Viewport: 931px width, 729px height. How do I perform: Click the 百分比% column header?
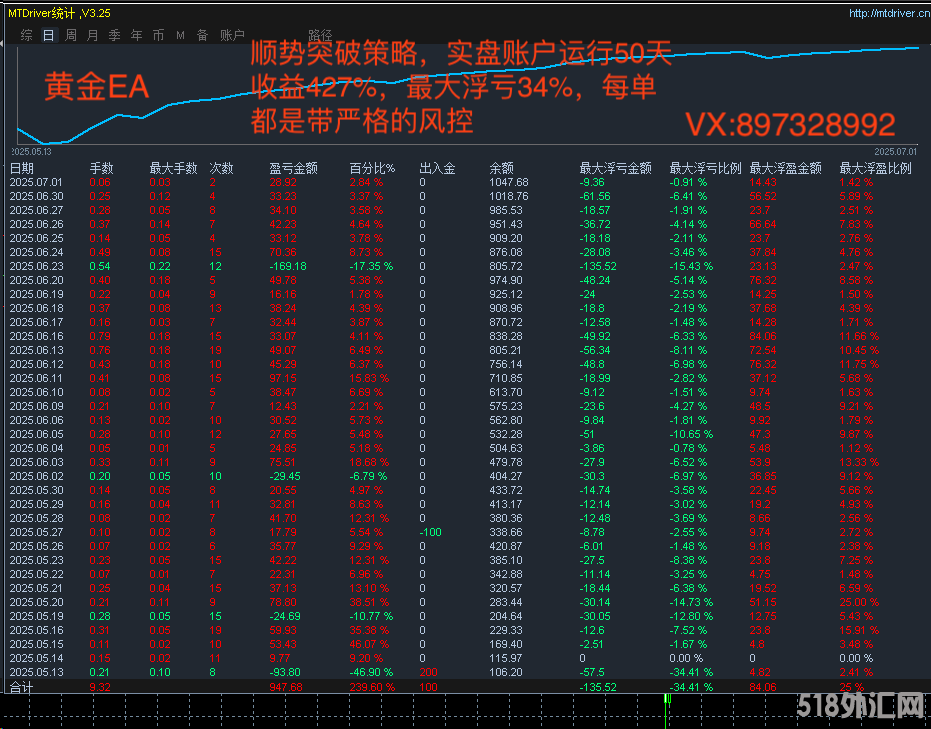372,169
